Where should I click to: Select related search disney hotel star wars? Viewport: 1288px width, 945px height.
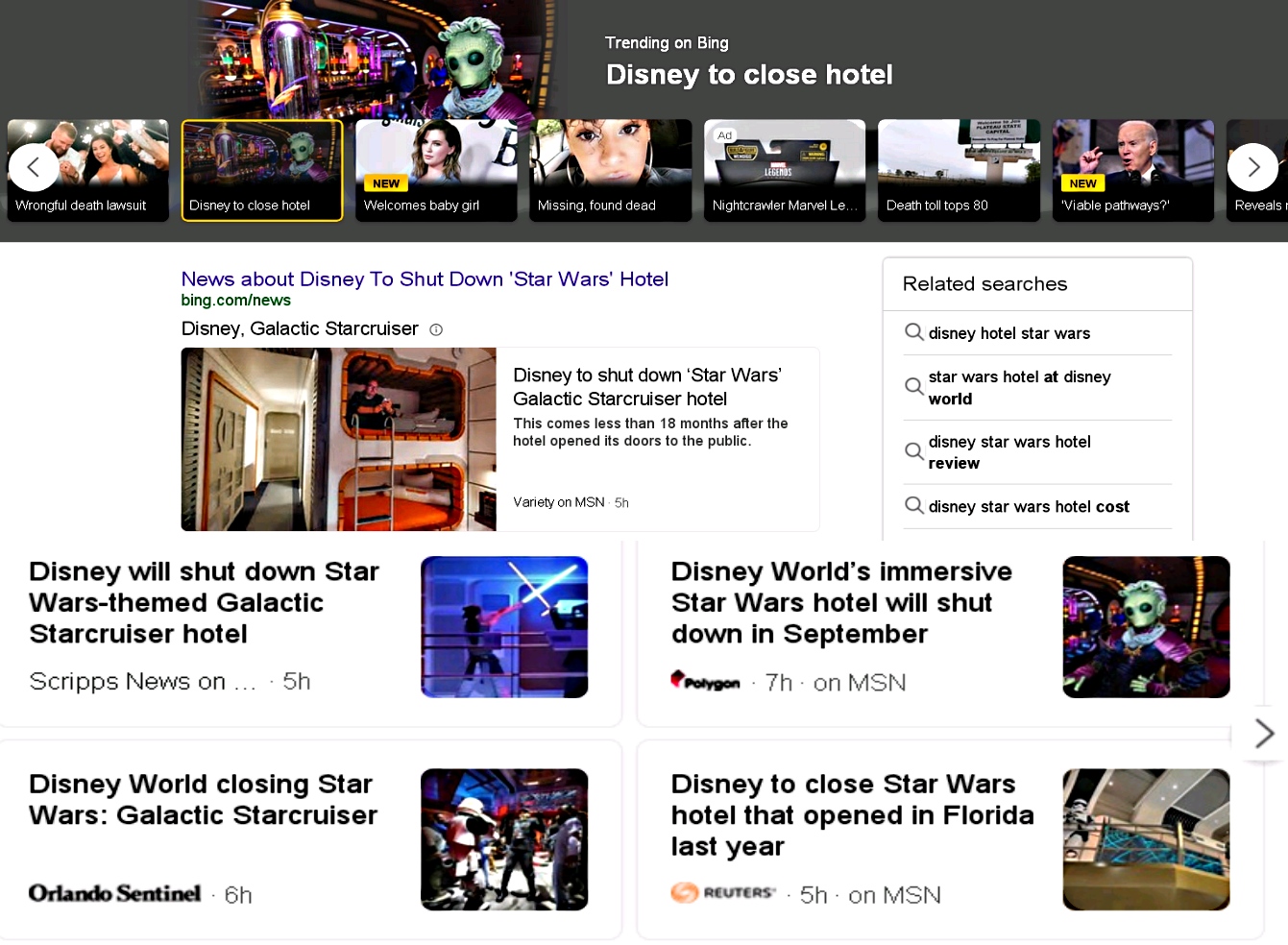tap(1009, 333)
